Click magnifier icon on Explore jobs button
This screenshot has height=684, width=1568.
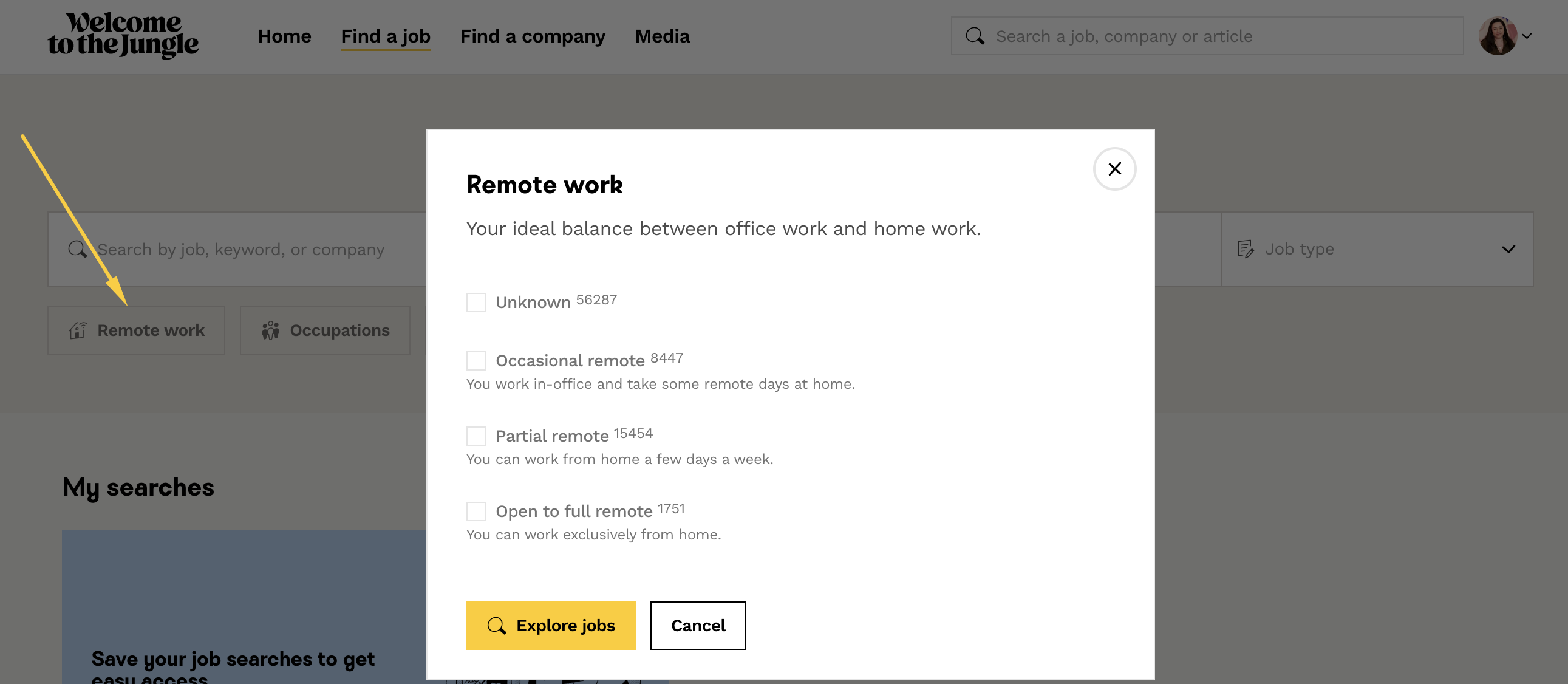pos(497,626)
